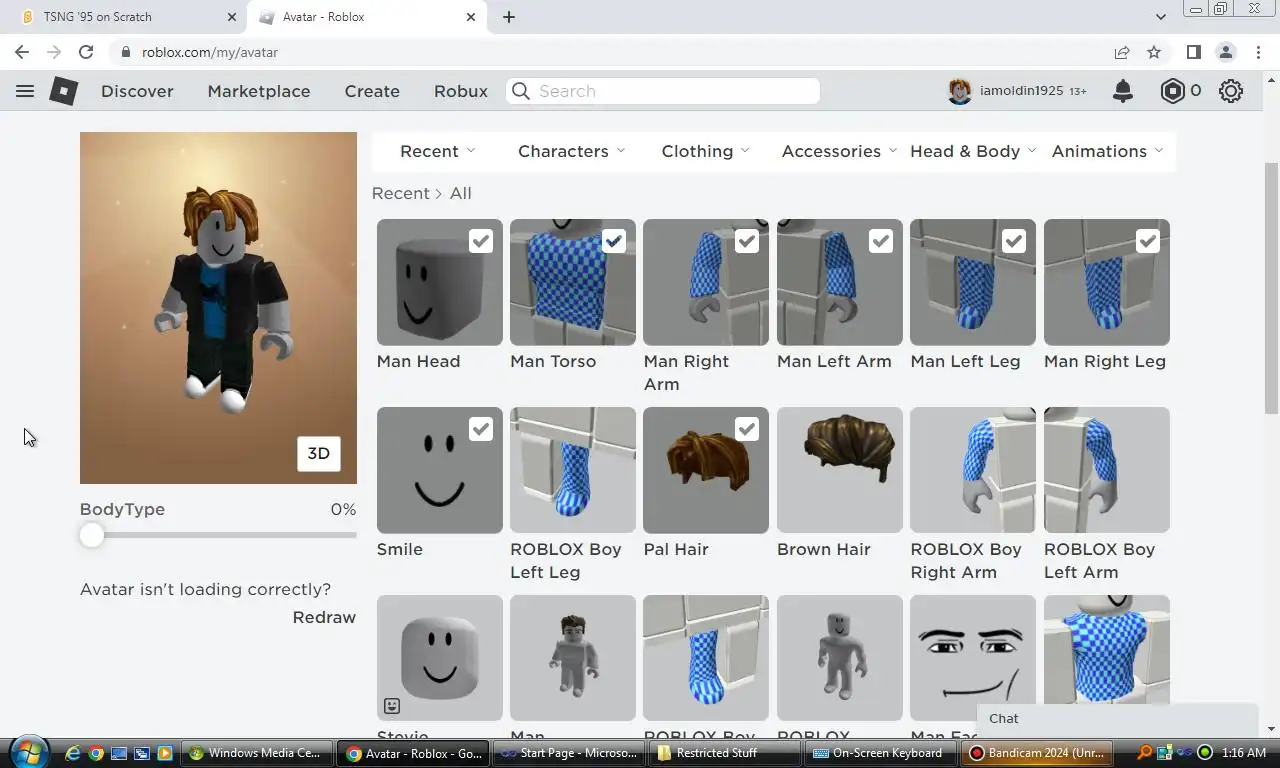The image size is (1280, 768).
Task: Select the Man Face thumbnail
Action: tap(973, 658)
